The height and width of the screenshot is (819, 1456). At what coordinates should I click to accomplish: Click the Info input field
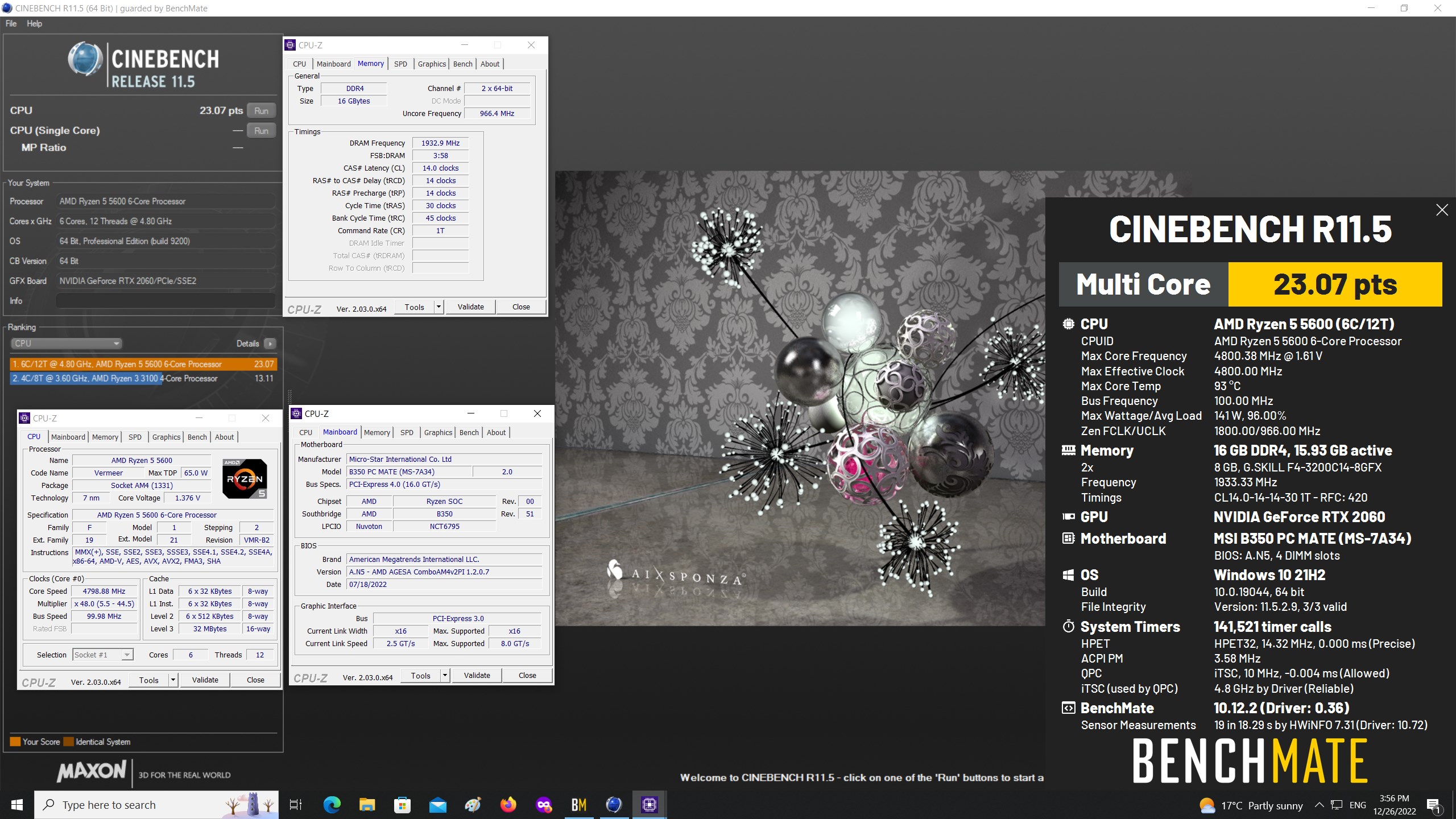point(166,301)
